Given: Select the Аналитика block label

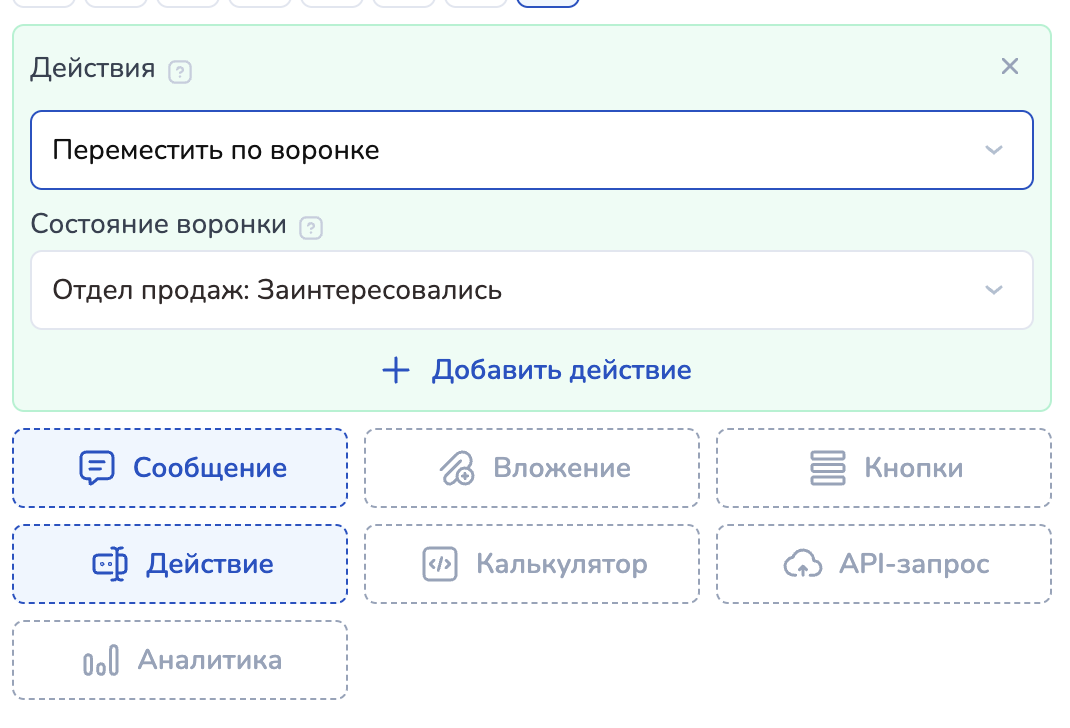Looking at the screenshot, I should coord(209,660).
